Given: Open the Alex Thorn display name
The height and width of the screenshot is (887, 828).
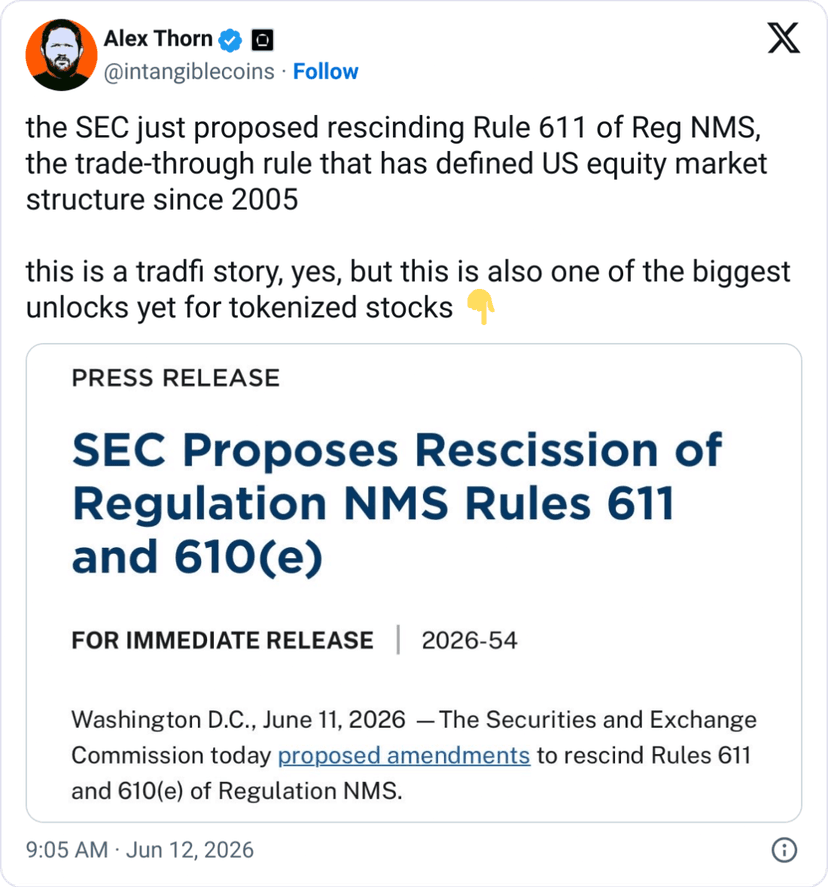Looking at the screenshot, I should click(x=158, y=39).
